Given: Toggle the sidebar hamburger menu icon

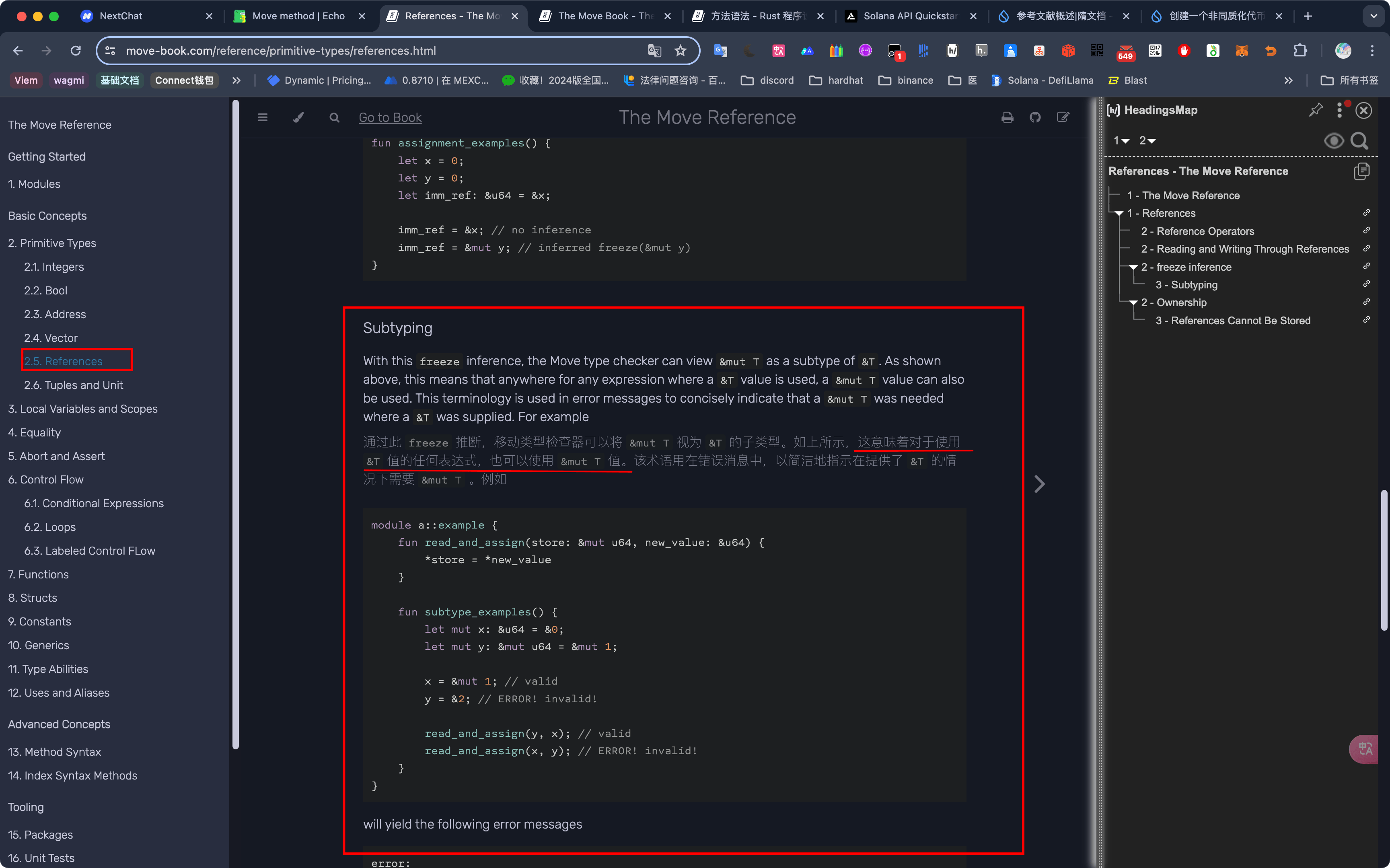Looking at the screenshot, I should click(263, 118).
